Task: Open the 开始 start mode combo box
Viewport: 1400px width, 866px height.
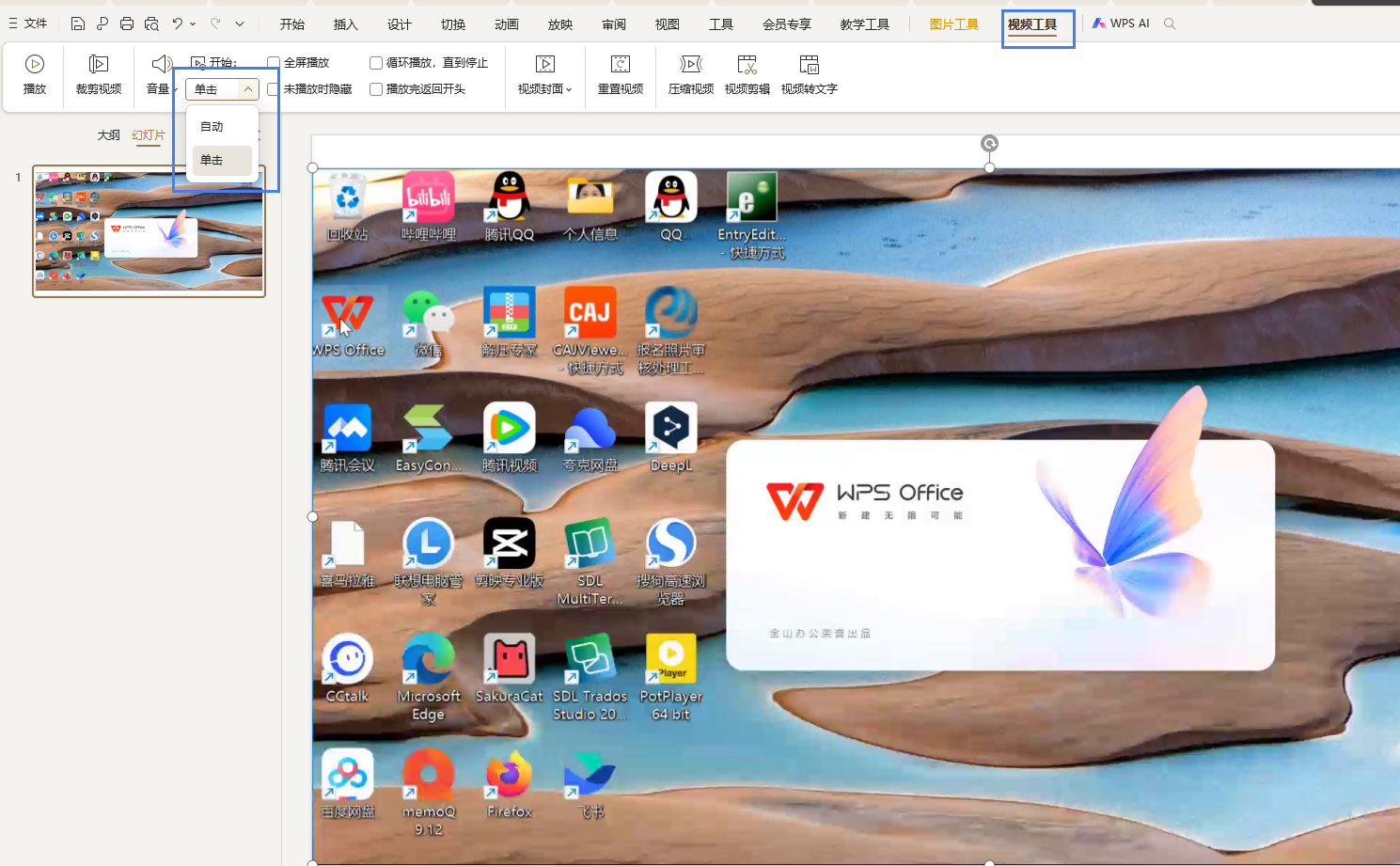Action: point(222,89)
